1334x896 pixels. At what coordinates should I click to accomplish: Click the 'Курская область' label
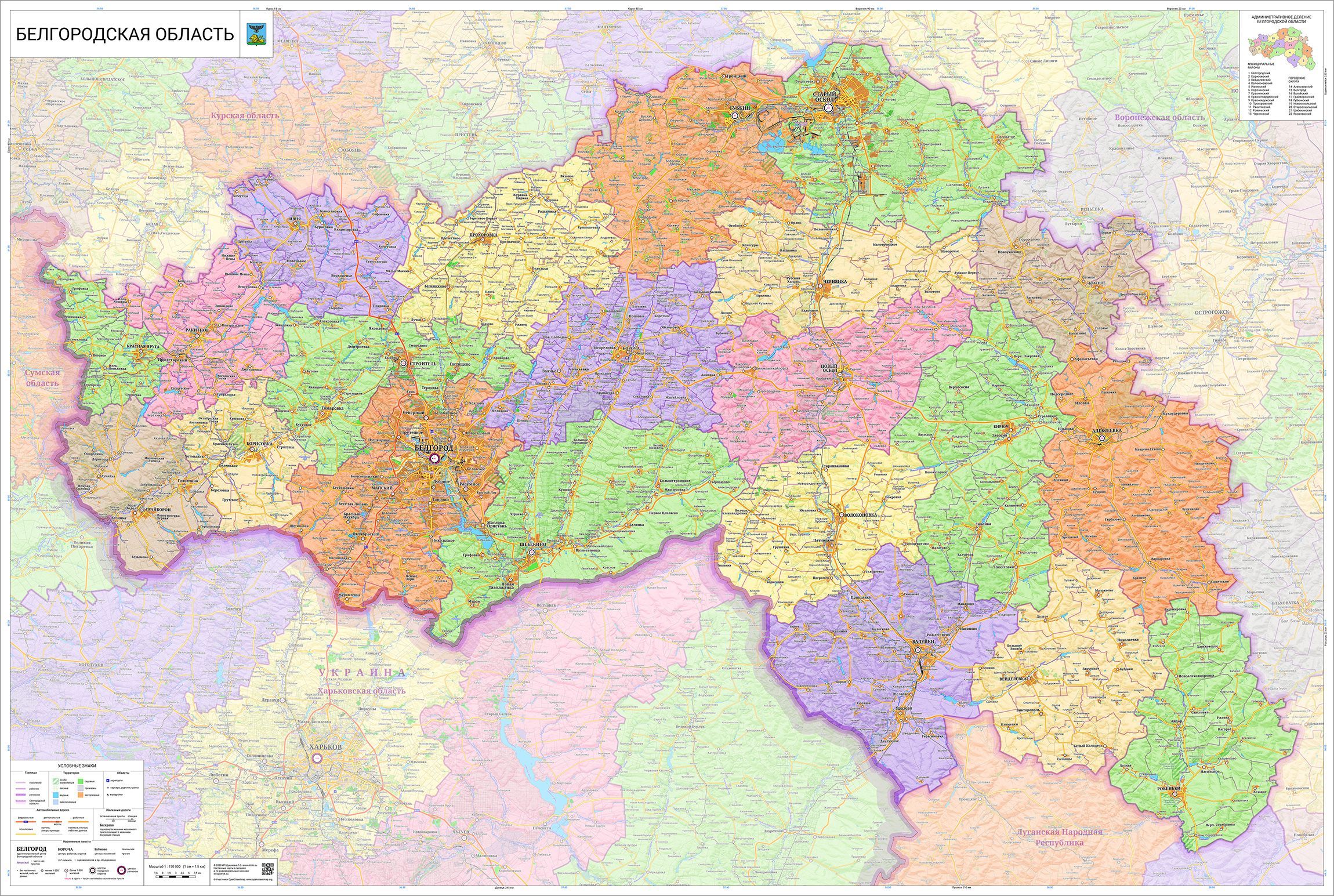(x=245, y=115)
